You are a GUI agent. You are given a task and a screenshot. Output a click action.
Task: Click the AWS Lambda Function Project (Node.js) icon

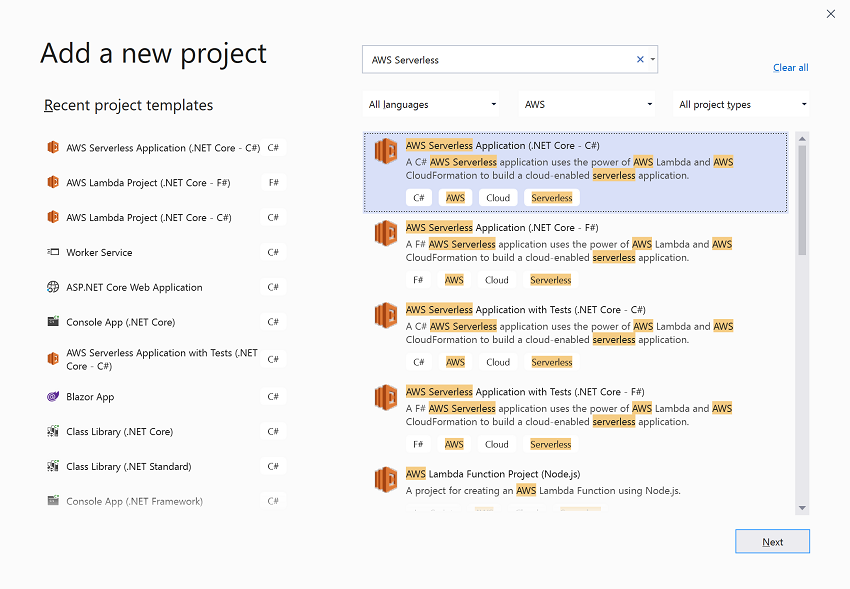click(x=386, y=480)
